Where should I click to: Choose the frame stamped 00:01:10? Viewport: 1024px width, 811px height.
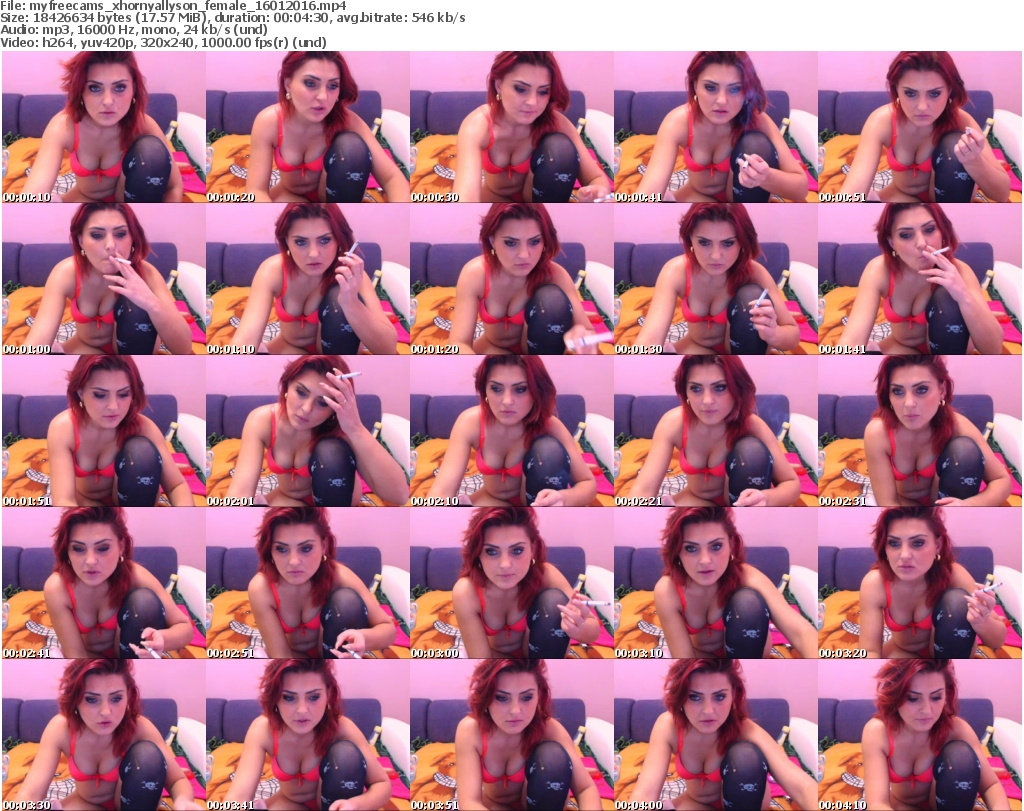(x=308, y=279)
